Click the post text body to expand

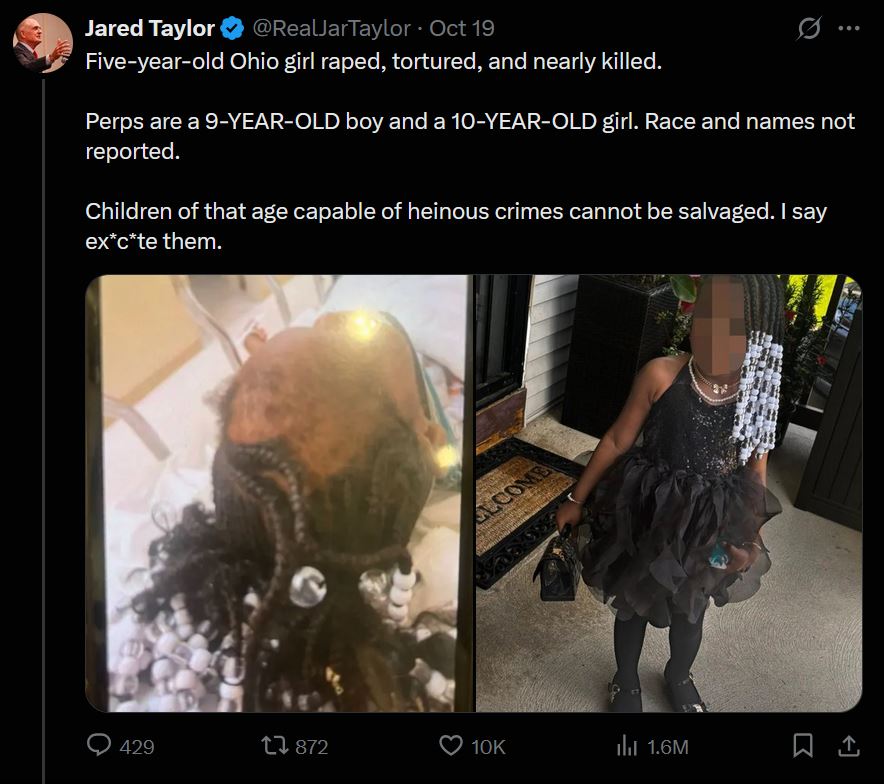tap(470, 151)
